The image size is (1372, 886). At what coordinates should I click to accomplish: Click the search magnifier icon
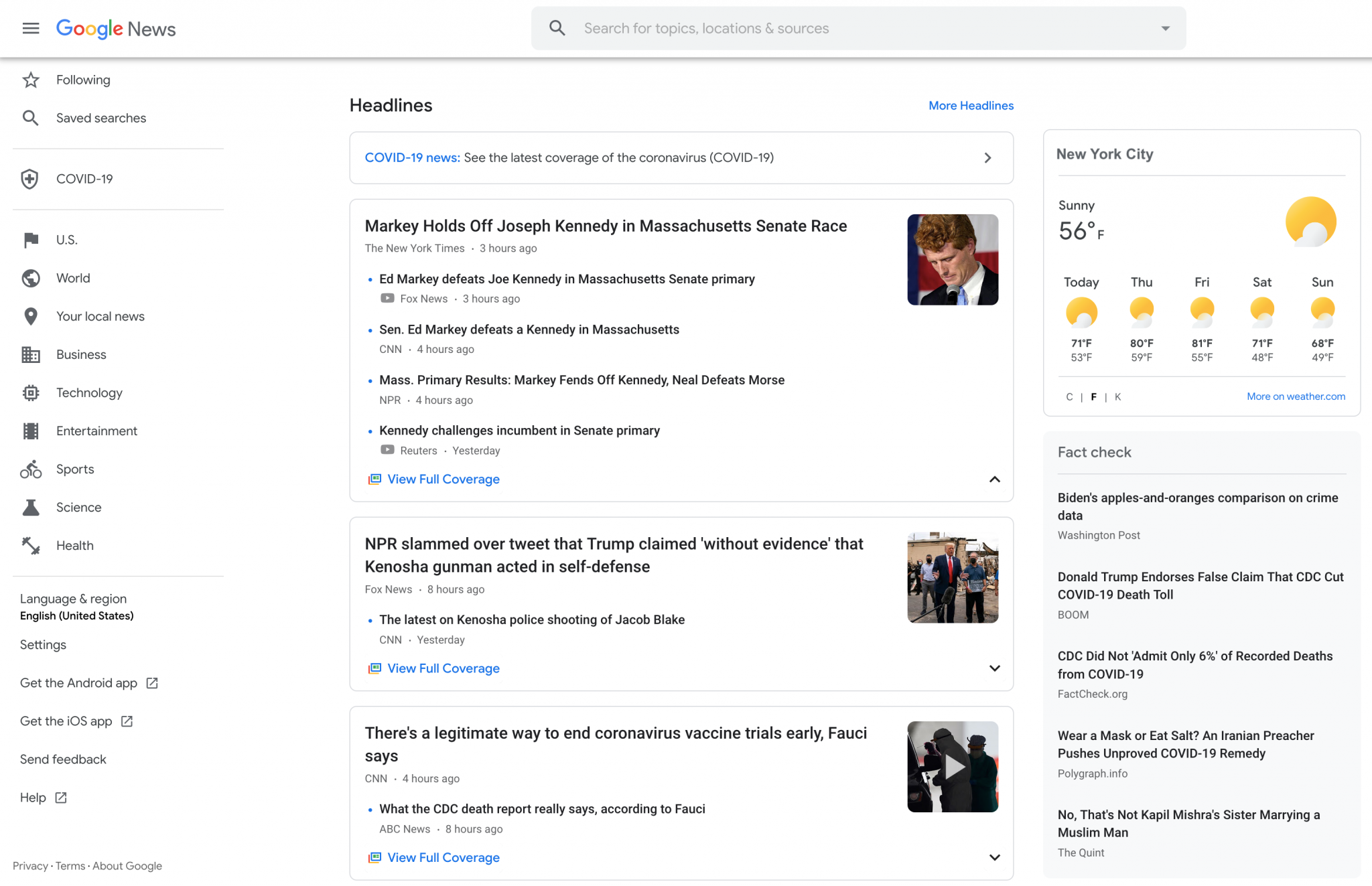[557, 28]
